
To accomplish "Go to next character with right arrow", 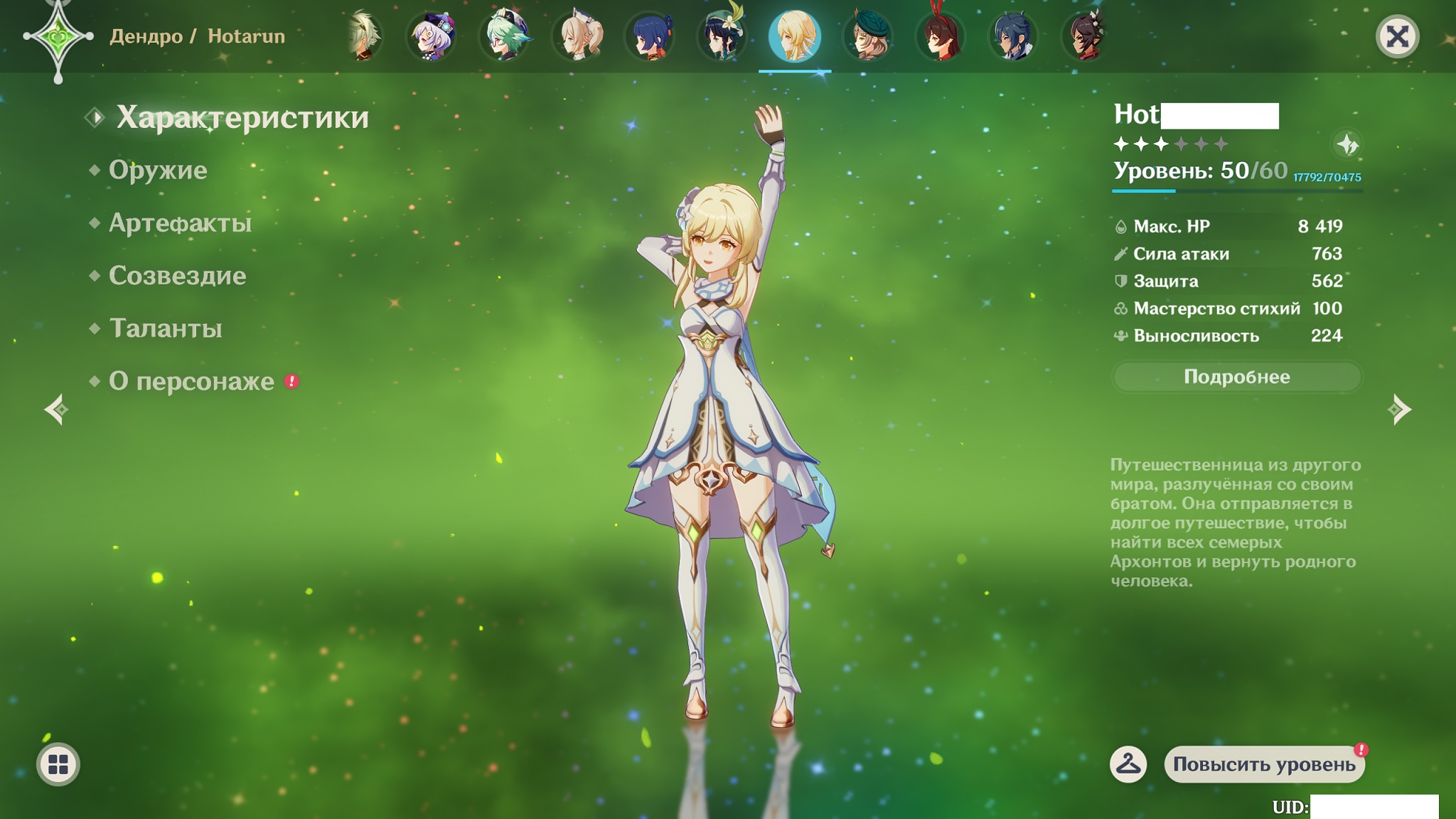I will pos(1399,409).
